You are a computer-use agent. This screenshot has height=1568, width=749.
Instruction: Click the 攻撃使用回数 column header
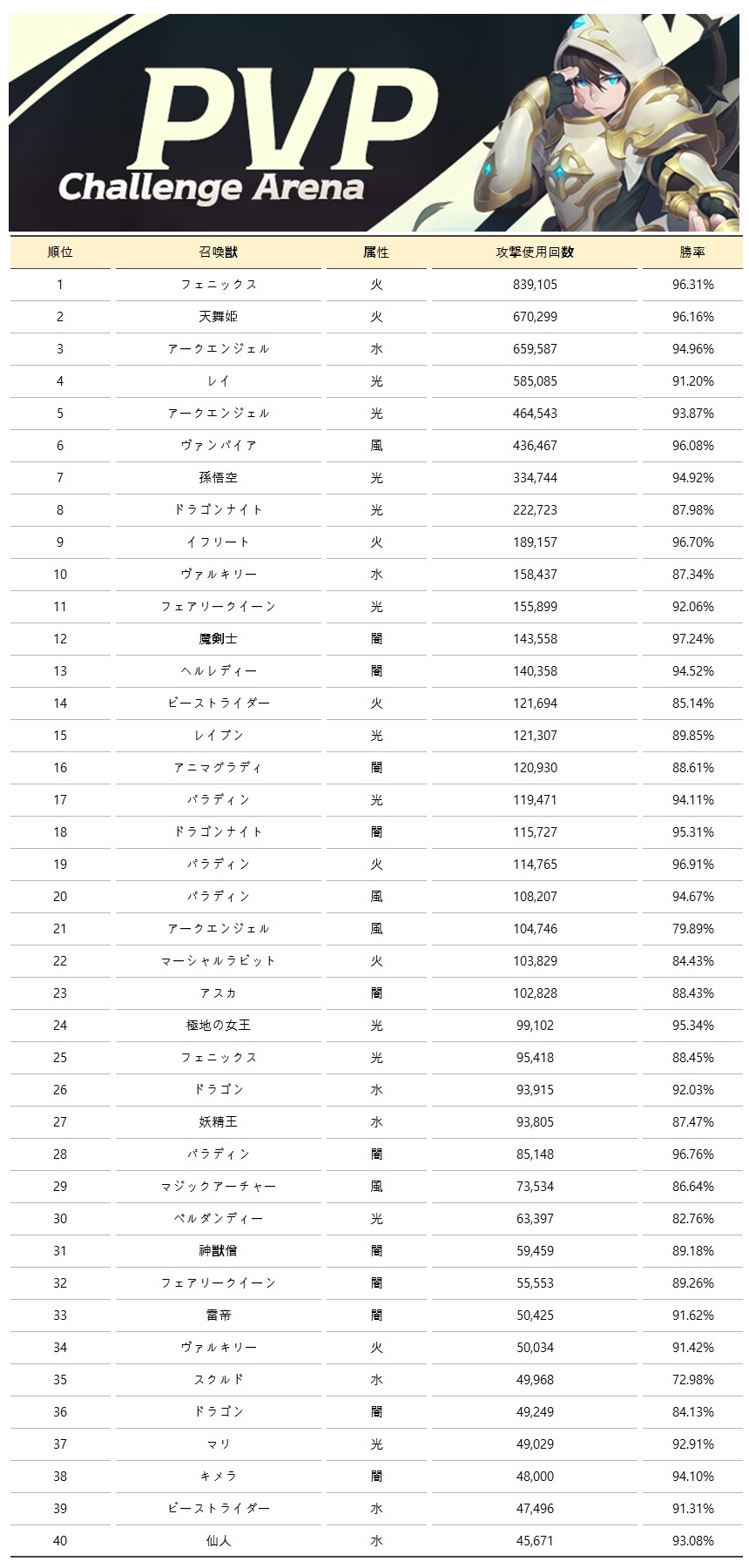(x=535, y=252)
